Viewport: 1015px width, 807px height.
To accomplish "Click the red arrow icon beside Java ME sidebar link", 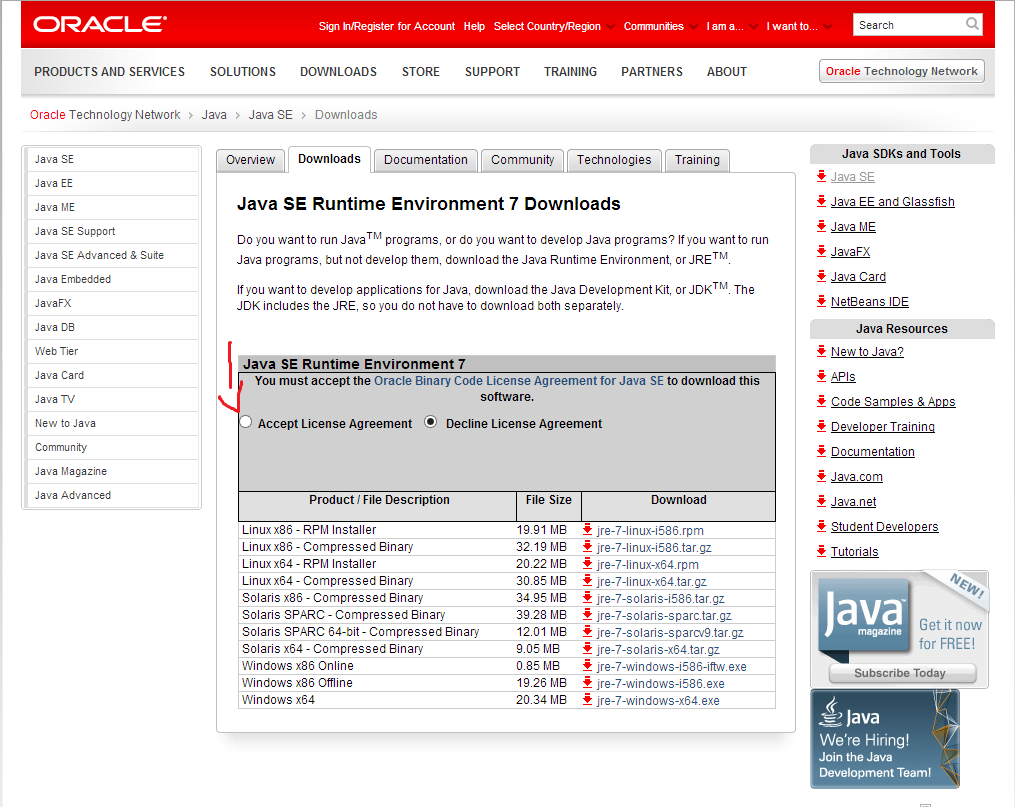I will point(821,226).
